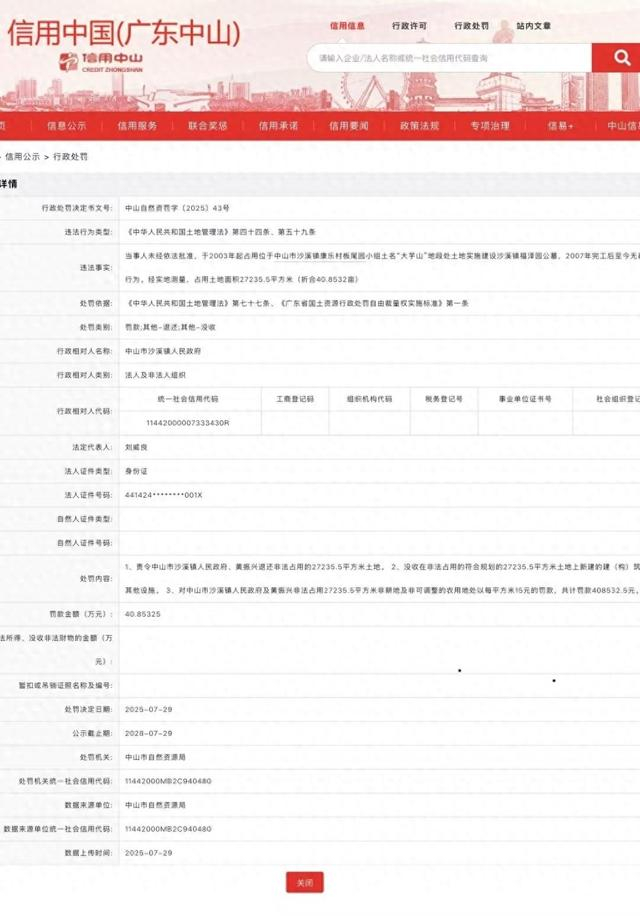
Task: Click the 组织机构代码 column header
Action: coord(369,399)
